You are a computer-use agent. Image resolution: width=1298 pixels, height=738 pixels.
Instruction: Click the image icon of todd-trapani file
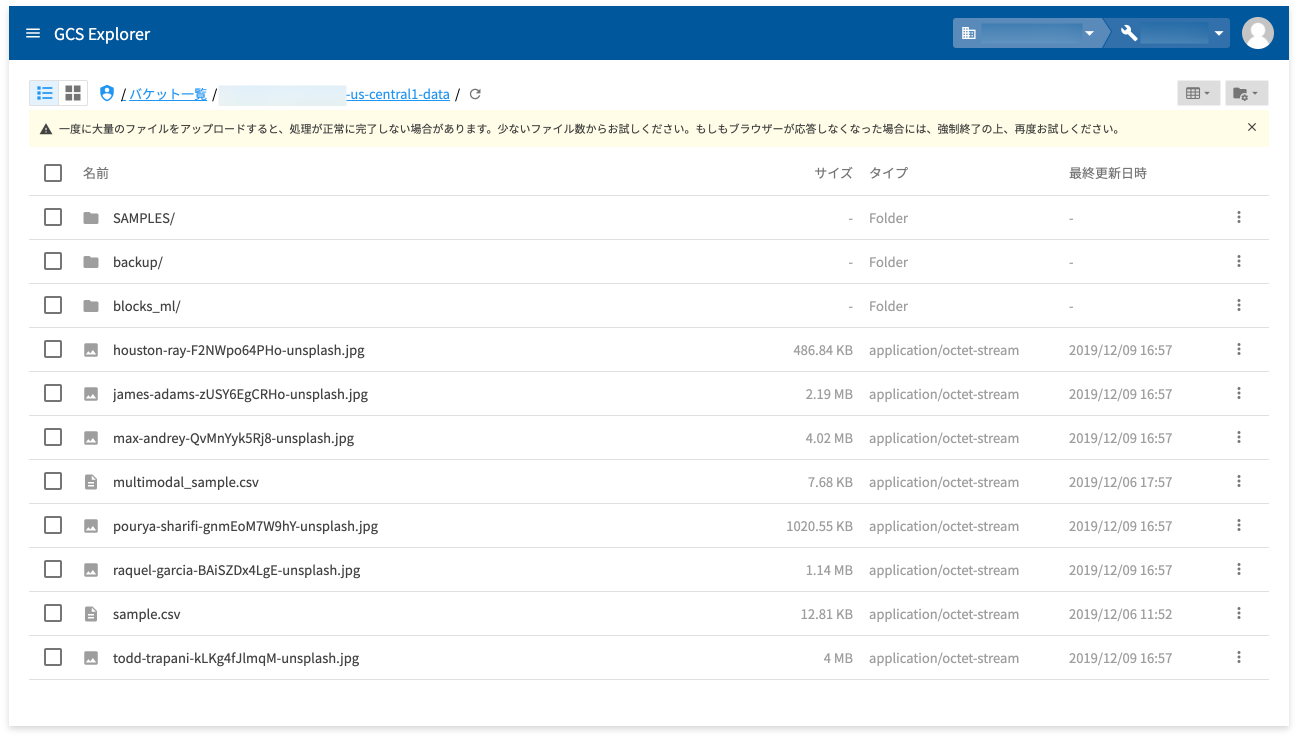[91, 658]
